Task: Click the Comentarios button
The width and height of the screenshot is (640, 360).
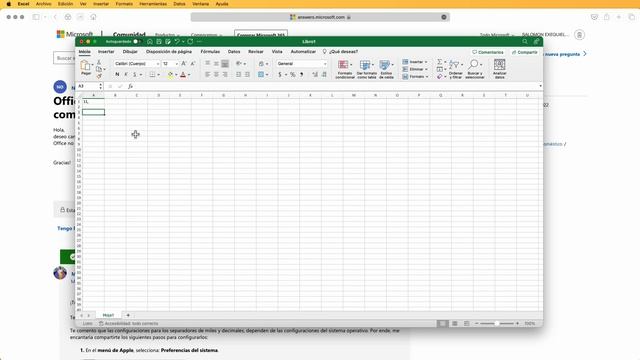Action: [x=488, y=52]
